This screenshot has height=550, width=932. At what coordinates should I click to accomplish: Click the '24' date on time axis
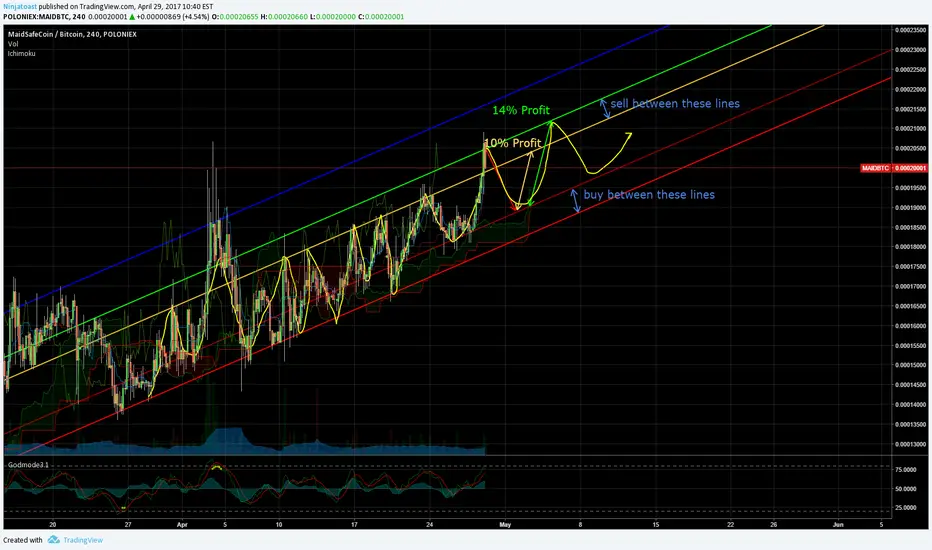coord(430,524)
